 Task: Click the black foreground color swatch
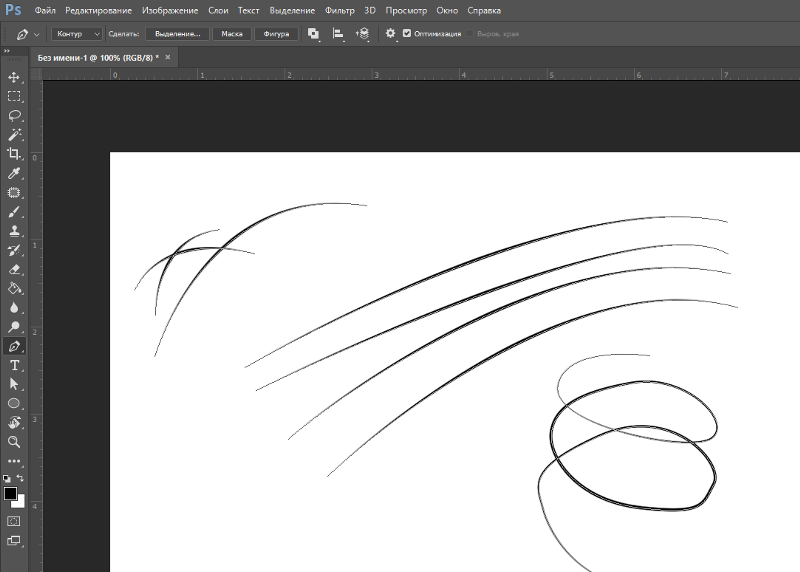pyautogui.click(x=10, y=493)
